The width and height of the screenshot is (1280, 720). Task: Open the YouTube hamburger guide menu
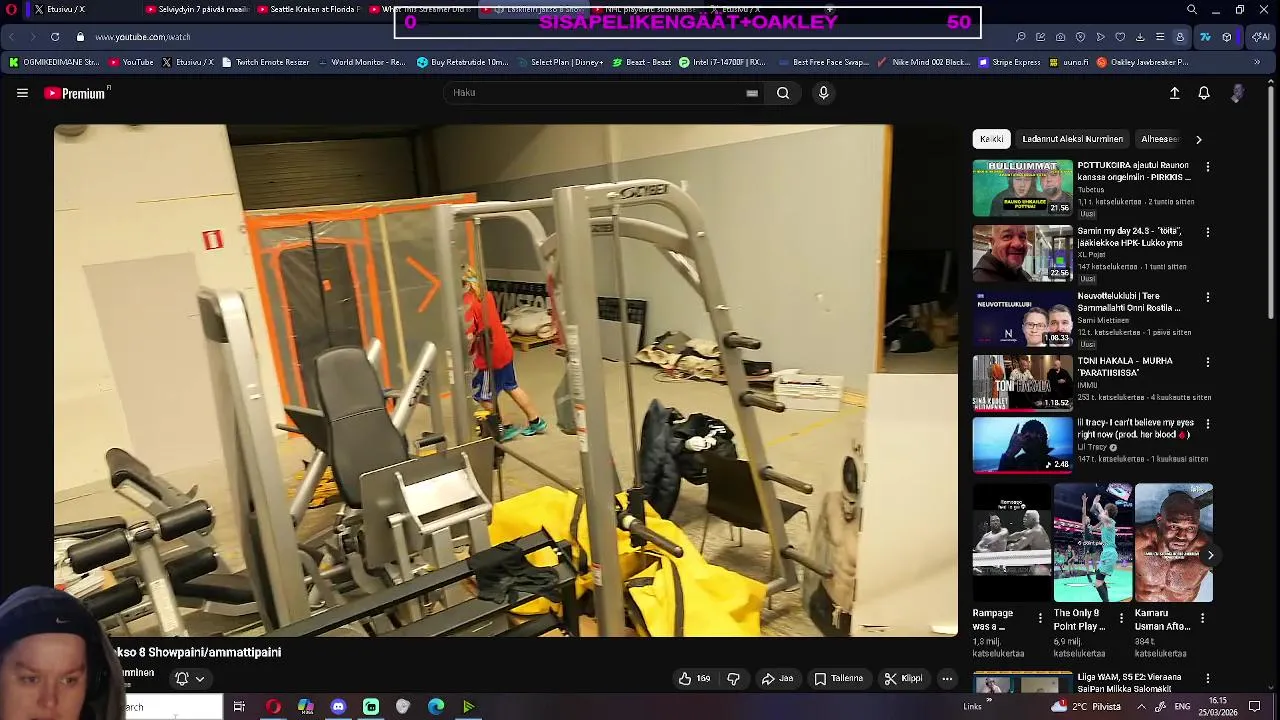pyautogui.click(x=22, y=93)
